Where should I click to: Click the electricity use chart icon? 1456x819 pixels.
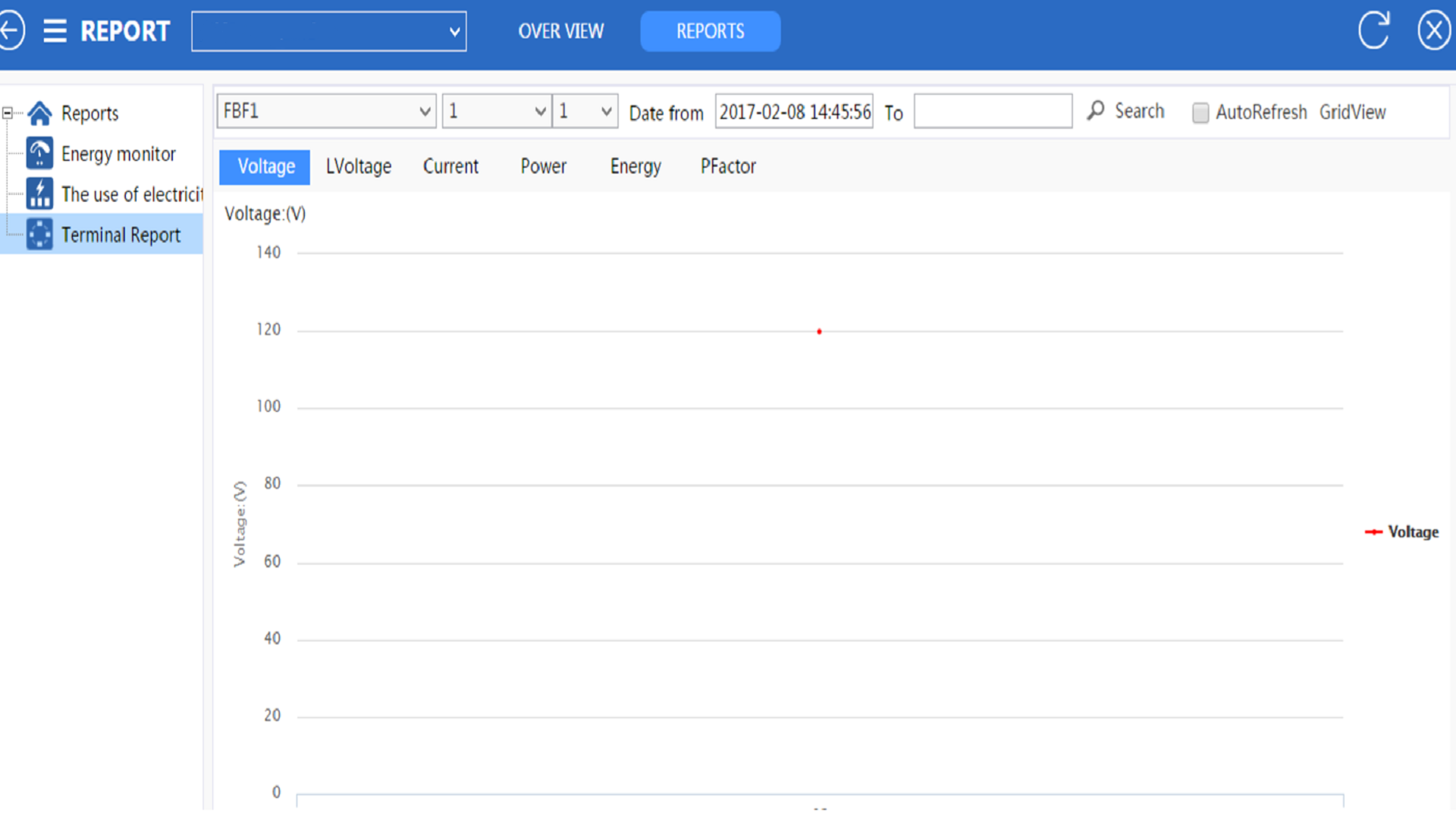click(x=39, y=193)
